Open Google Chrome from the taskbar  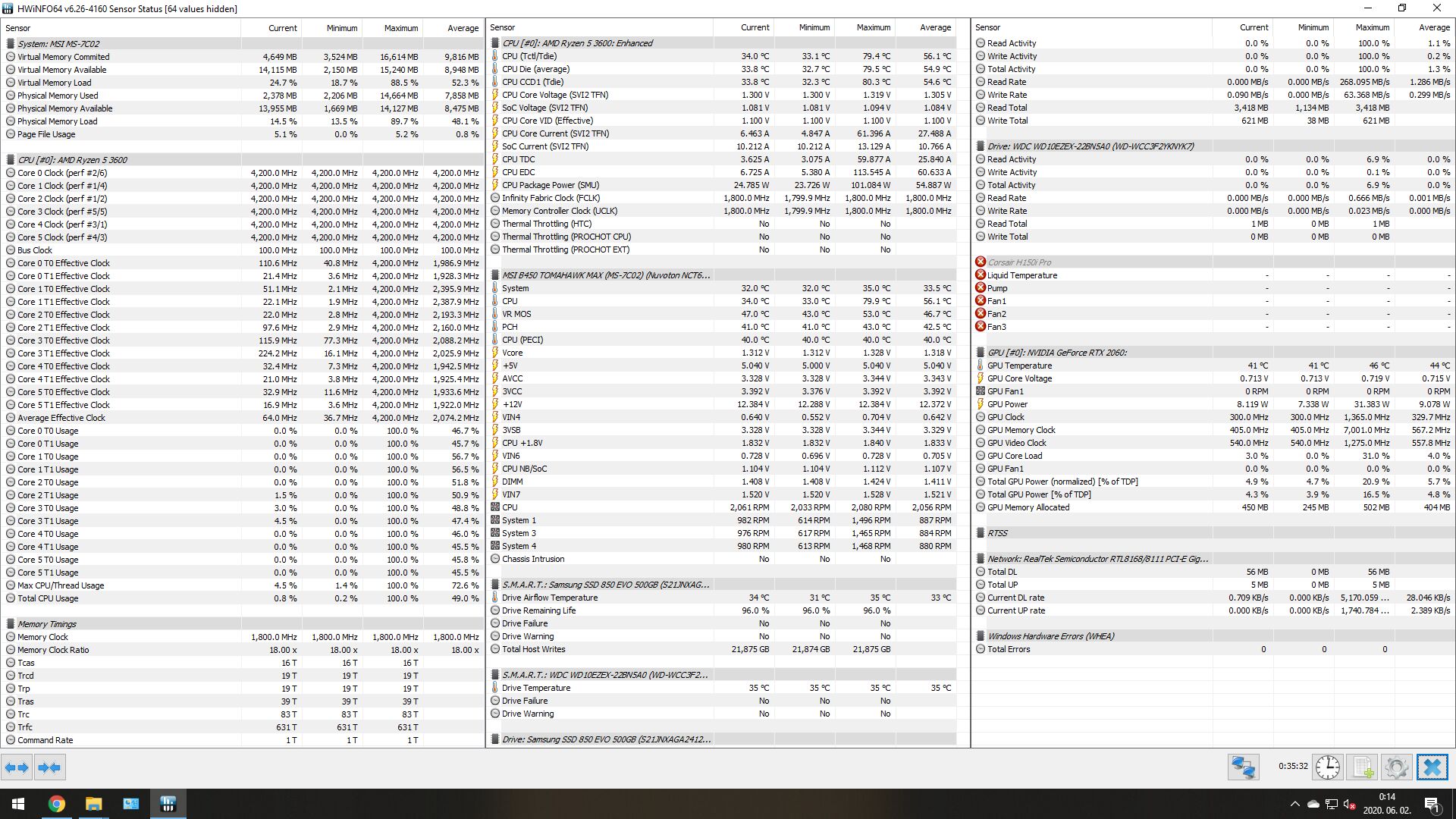pyautogui.click(x=56, y=804)
